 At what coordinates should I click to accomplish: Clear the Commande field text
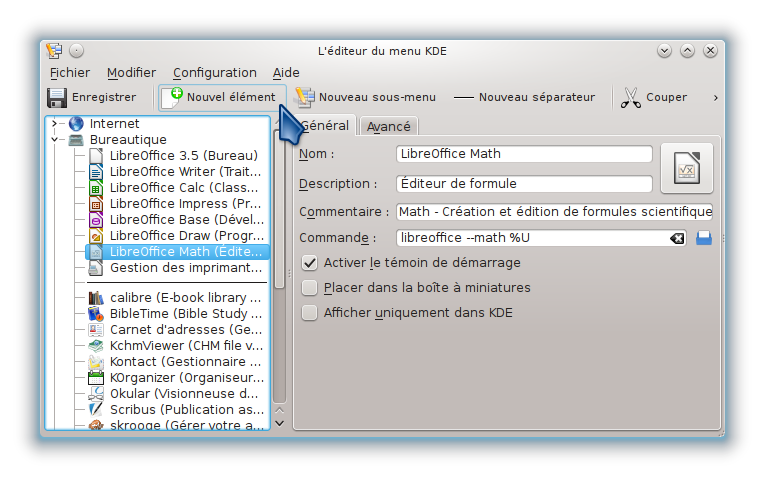677,238
